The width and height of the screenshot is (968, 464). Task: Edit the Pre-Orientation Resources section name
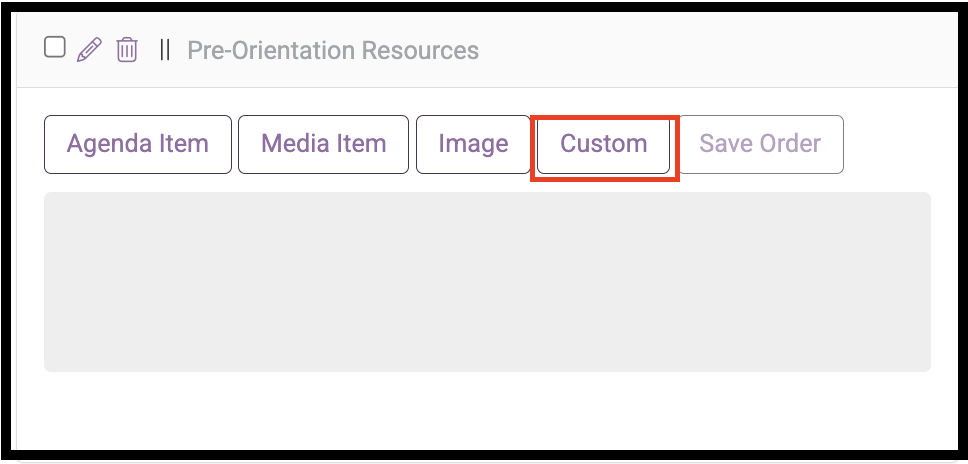(x=89, y=49)
